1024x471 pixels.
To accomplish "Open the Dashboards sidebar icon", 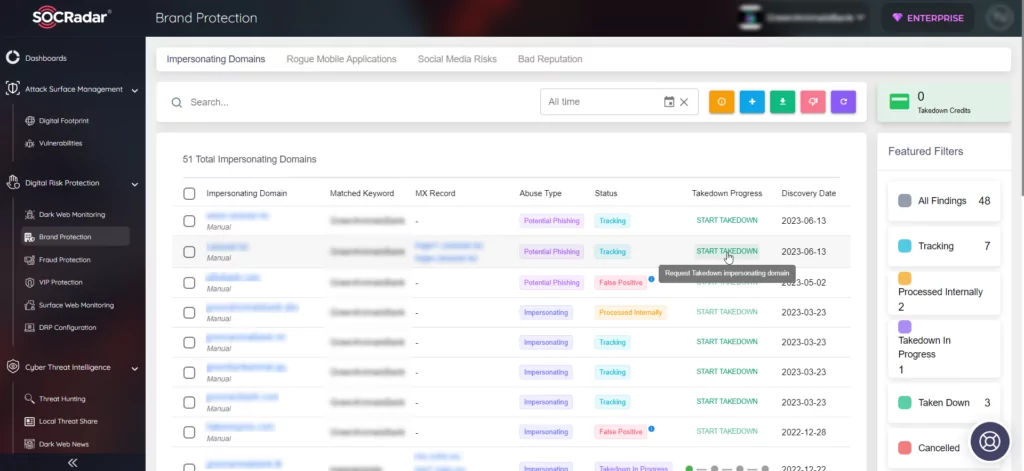I will 12,57.
